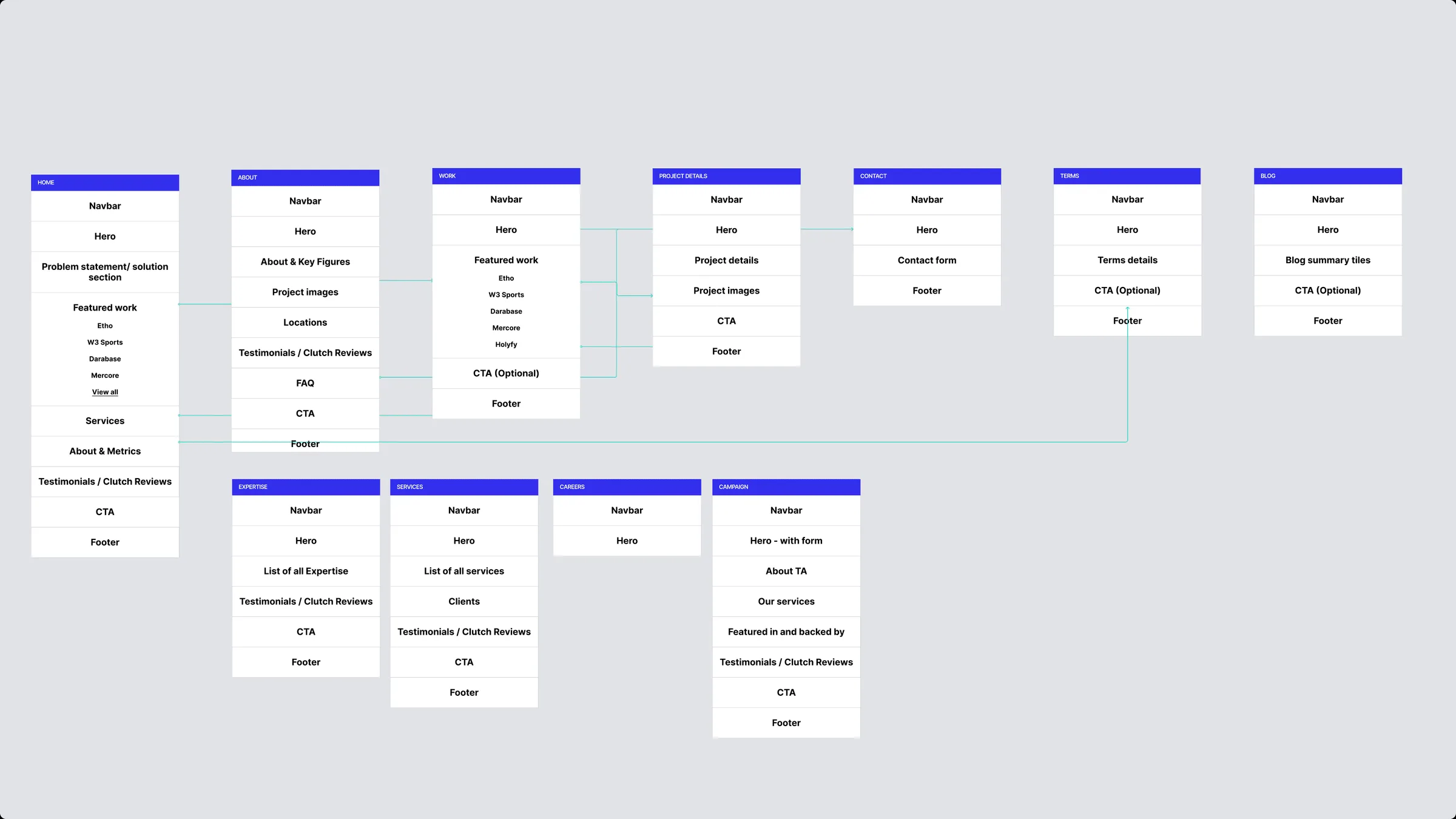Select the CONTACT page header bar

click(x=927, y=176)
